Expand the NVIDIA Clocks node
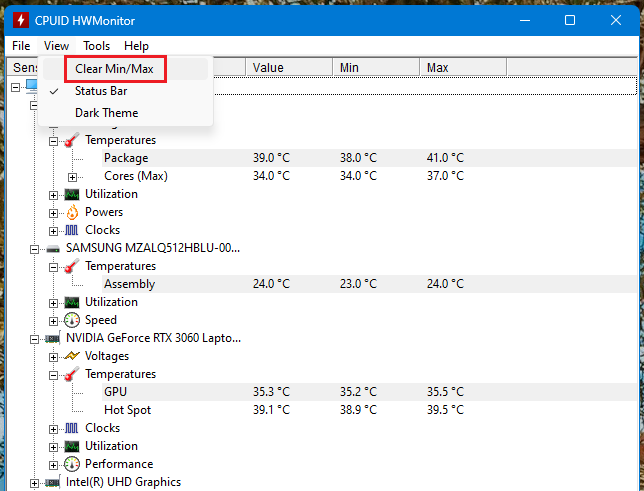 (x=53, y=429)
